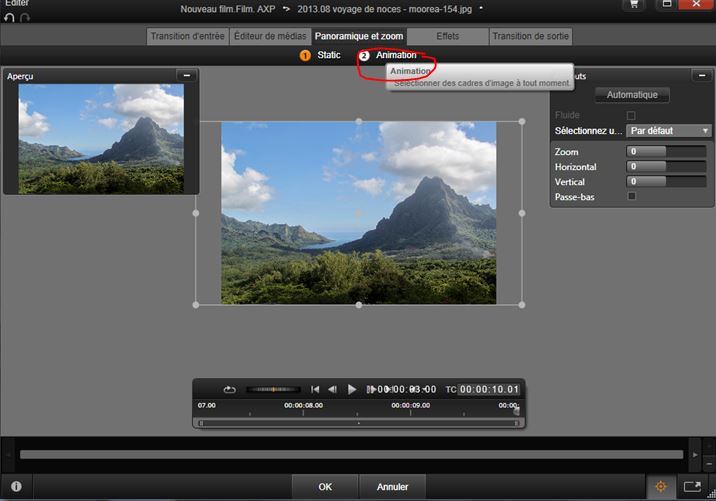
Task: Switch to the Effets tab
Action: click(447, 37)
